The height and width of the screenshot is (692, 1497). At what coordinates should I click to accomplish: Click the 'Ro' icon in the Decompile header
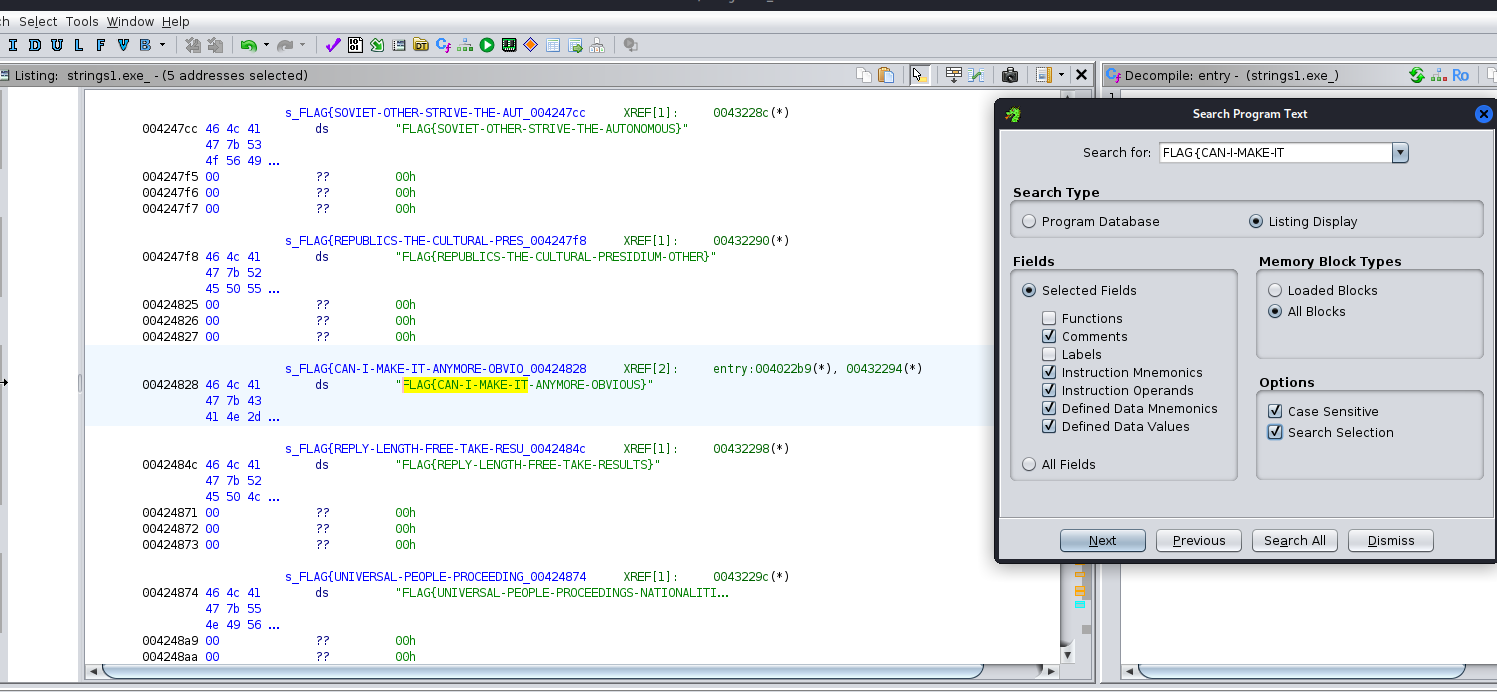(x=1461, y=75)
